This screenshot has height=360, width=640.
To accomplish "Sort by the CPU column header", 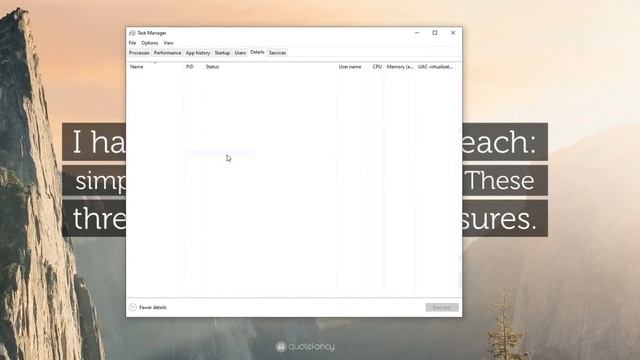I will (377, 67).
